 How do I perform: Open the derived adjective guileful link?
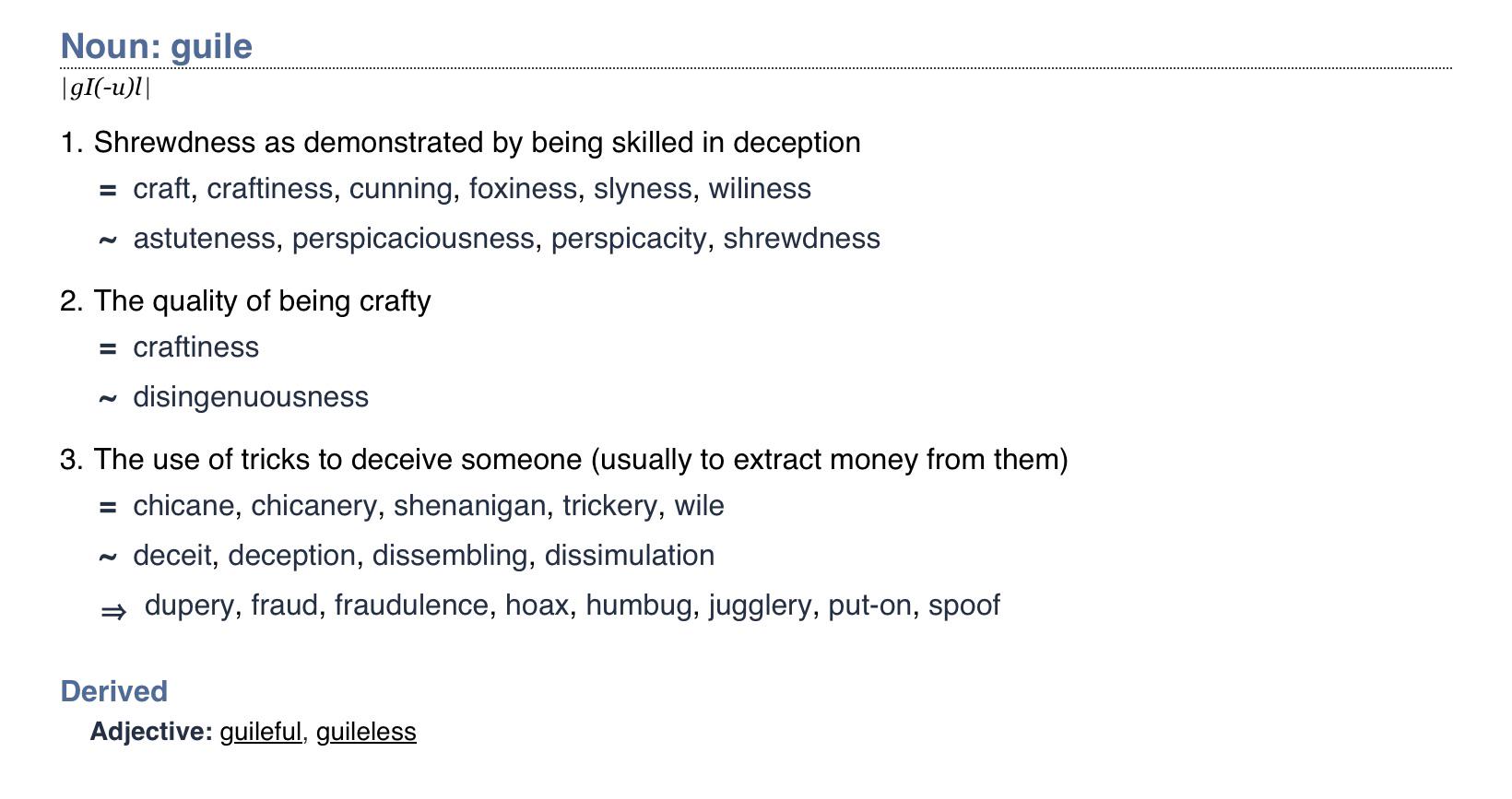261,732
